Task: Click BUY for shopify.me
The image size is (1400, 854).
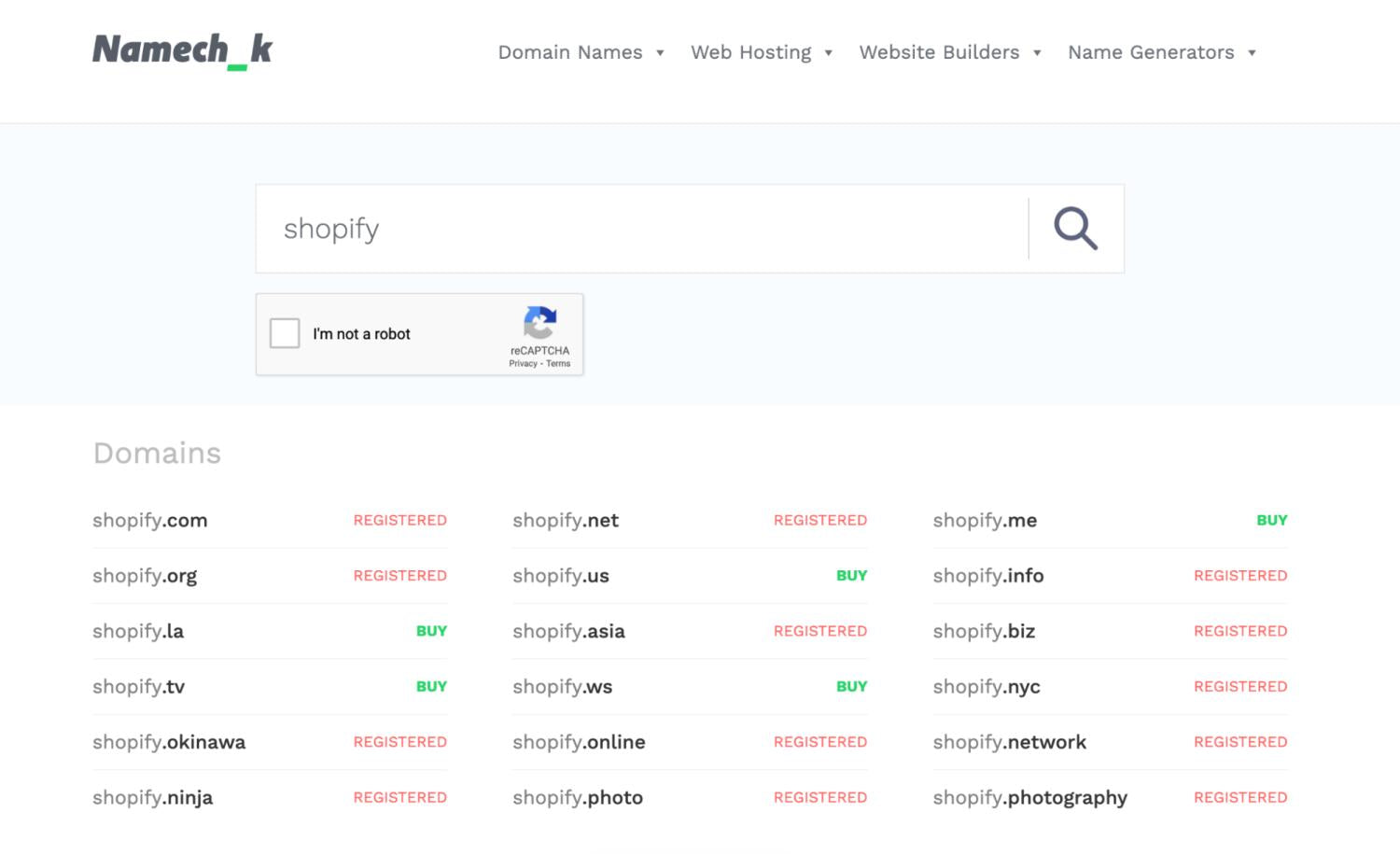Action: click(1271, 520)
